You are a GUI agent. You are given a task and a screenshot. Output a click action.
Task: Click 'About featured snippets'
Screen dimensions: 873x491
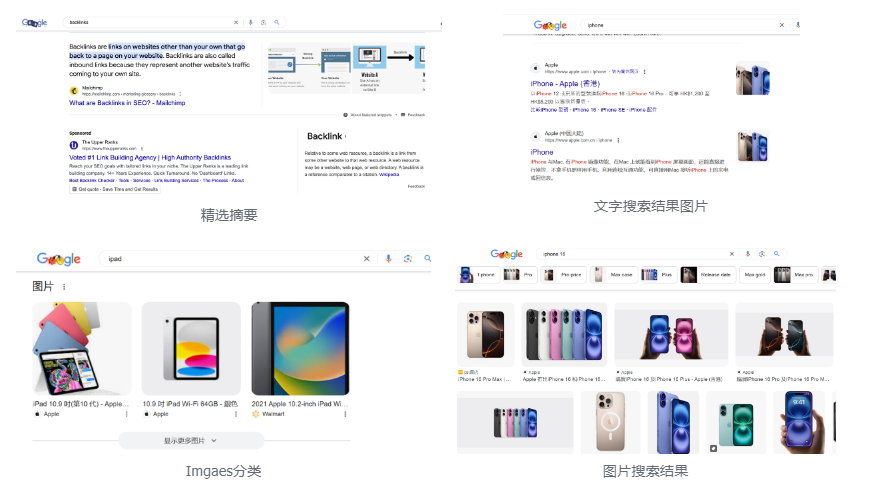click(x=367, y=115)
